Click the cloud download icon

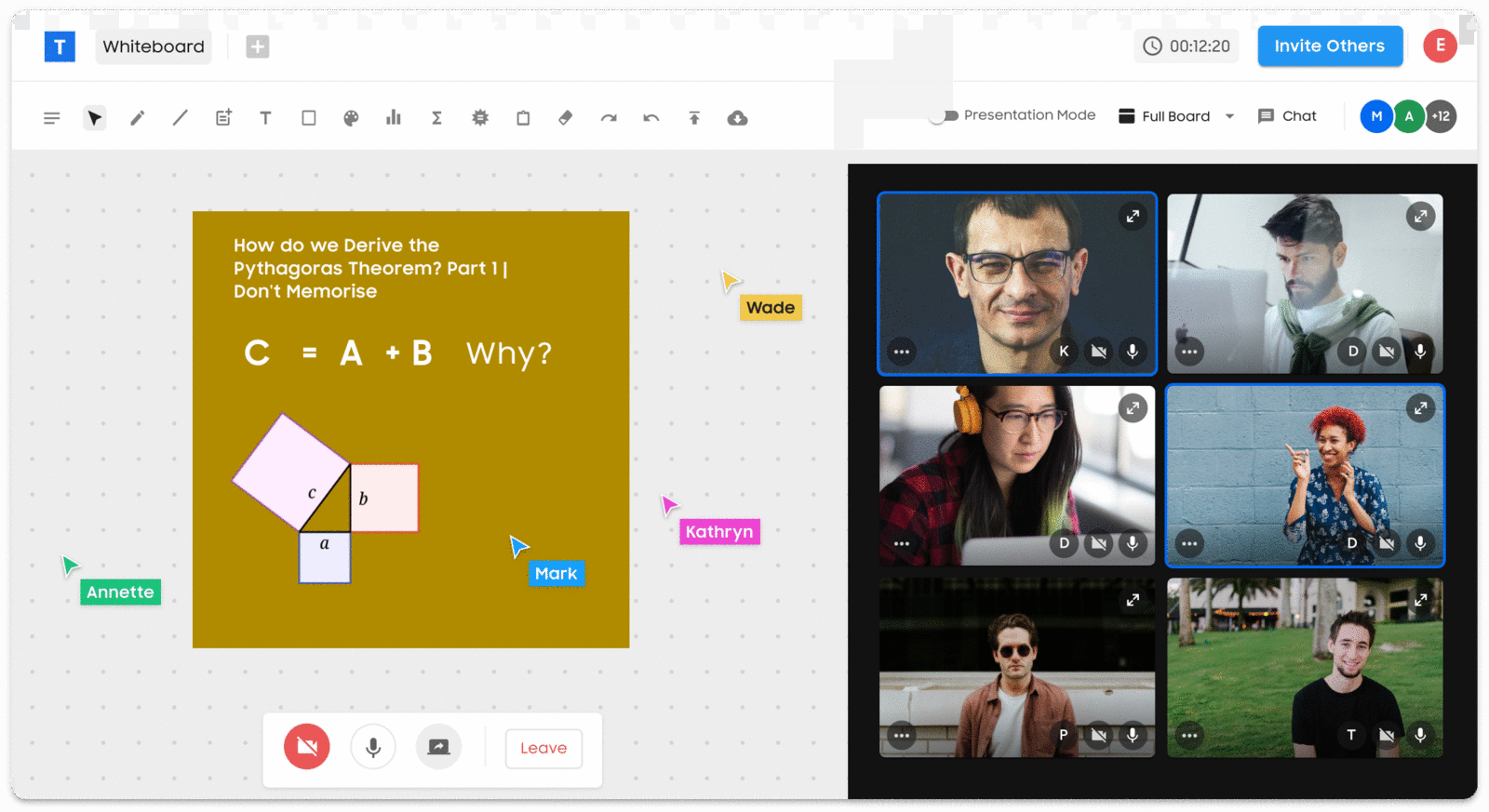tap(737, 118)
